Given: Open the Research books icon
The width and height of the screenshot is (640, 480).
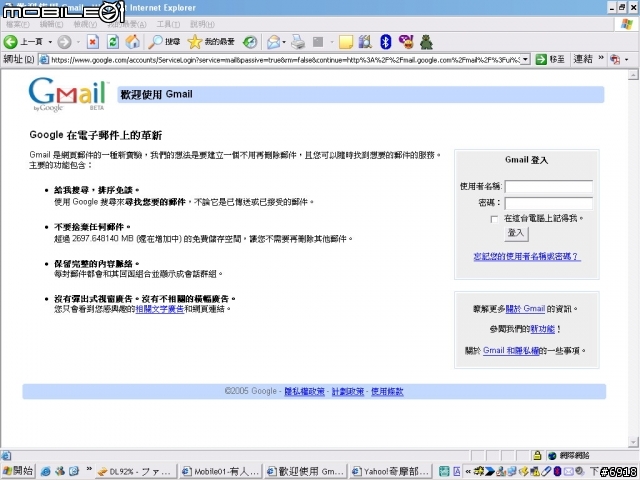Looking at the screenshot, I should [x=365, y=42].
